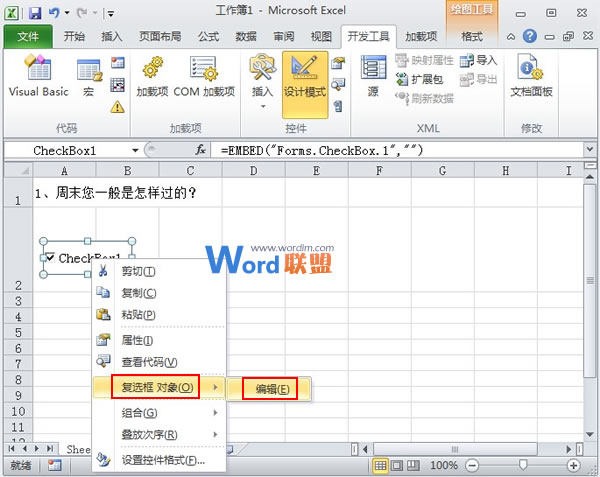Open the Visual Basic editor
Image resolution: width=600 pixels, height=477 pixels.
[38, 76]
